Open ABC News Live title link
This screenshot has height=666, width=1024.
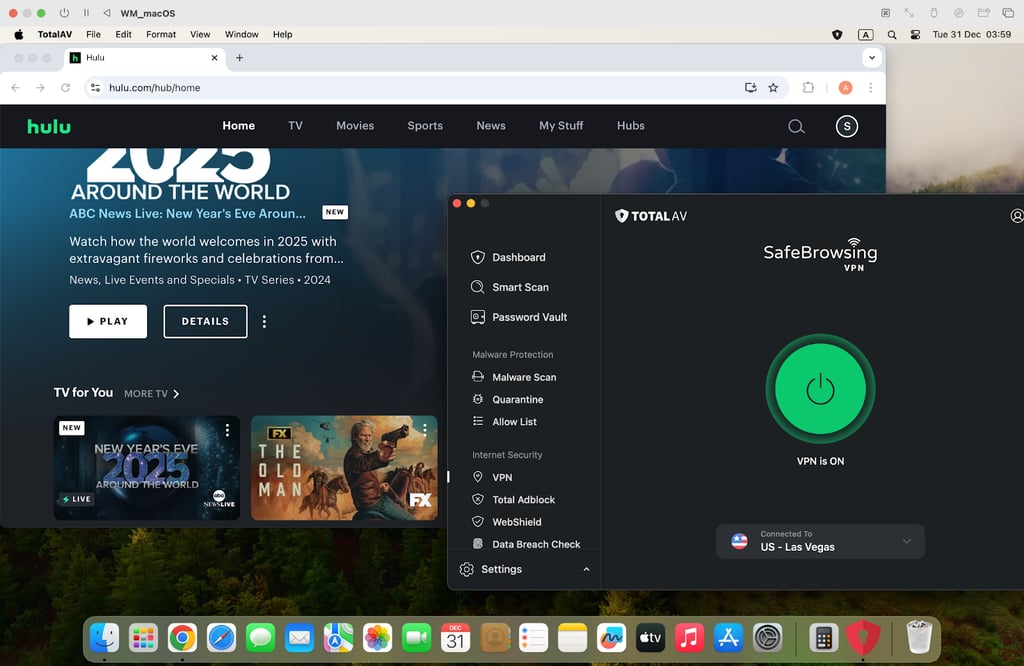(187, 214)
